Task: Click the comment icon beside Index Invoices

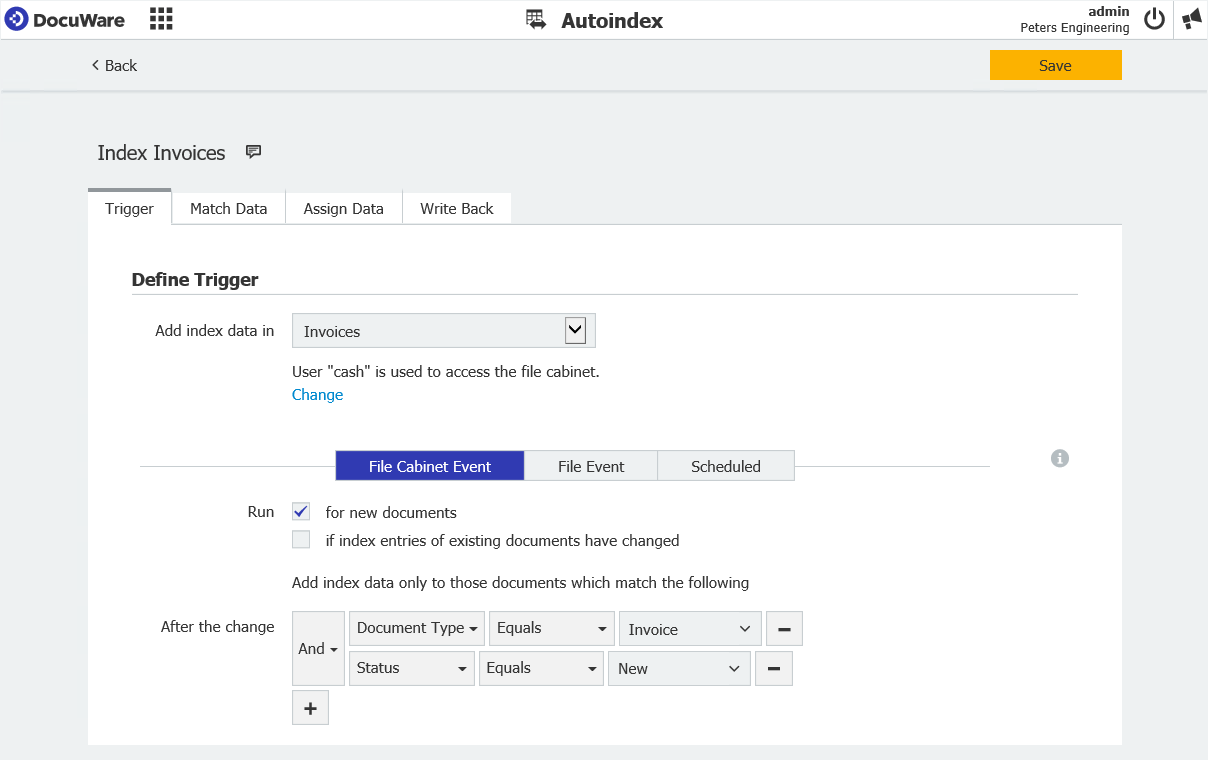Action: point(252,151)
